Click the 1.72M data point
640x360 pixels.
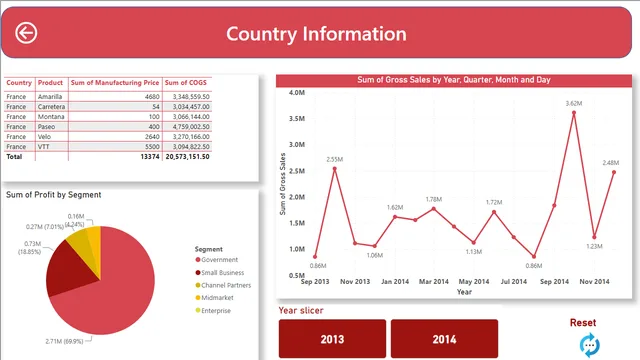494,212
